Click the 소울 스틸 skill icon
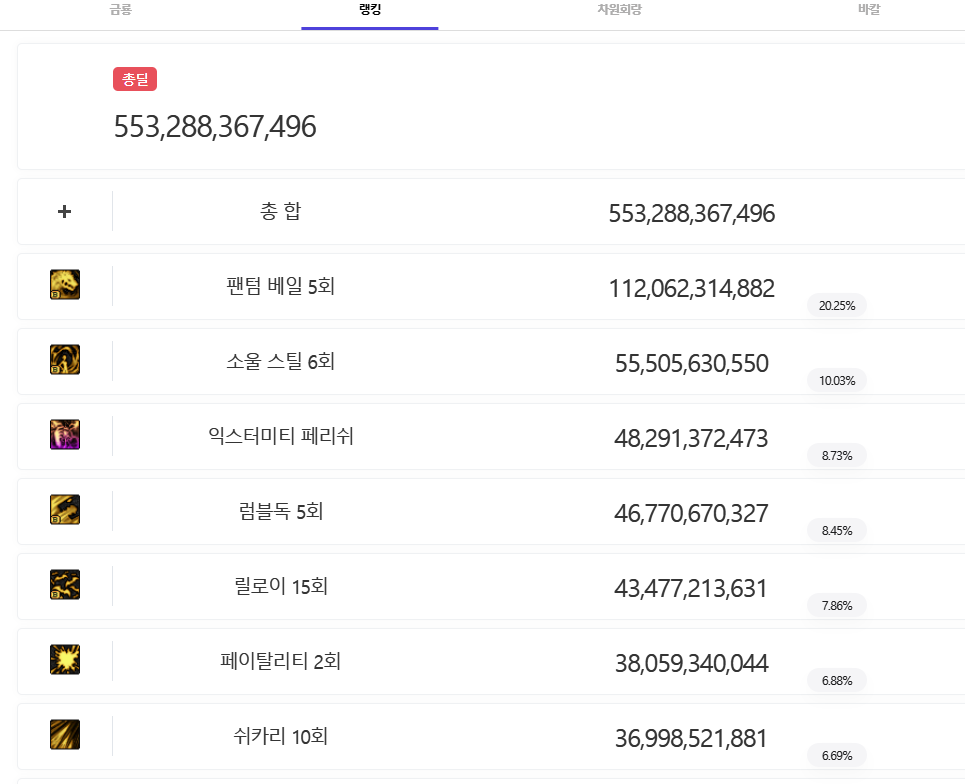The image size is (965, 784). (x=65, y=360)
